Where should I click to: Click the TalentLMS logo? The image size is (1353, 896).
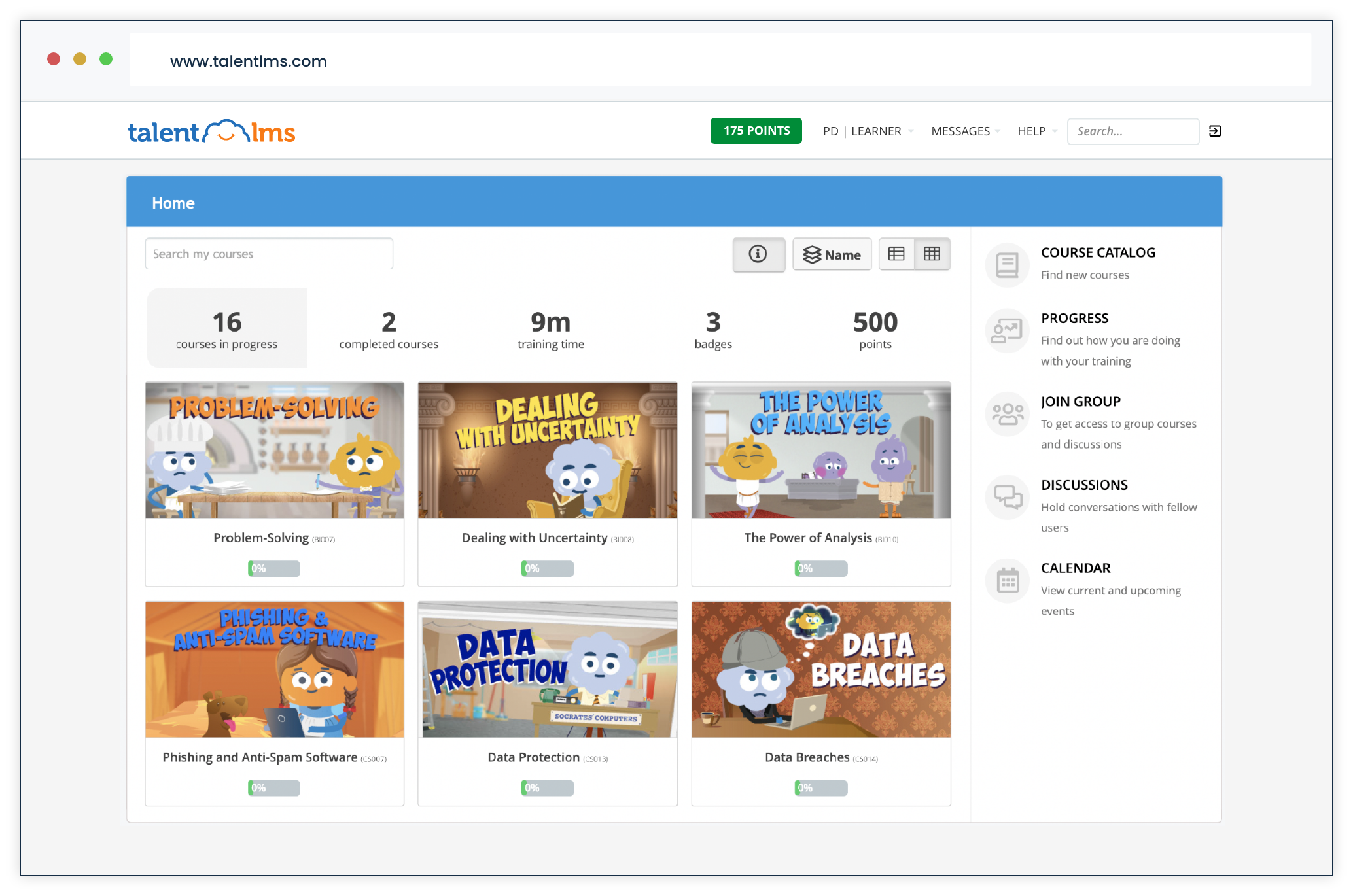(211, 132)
